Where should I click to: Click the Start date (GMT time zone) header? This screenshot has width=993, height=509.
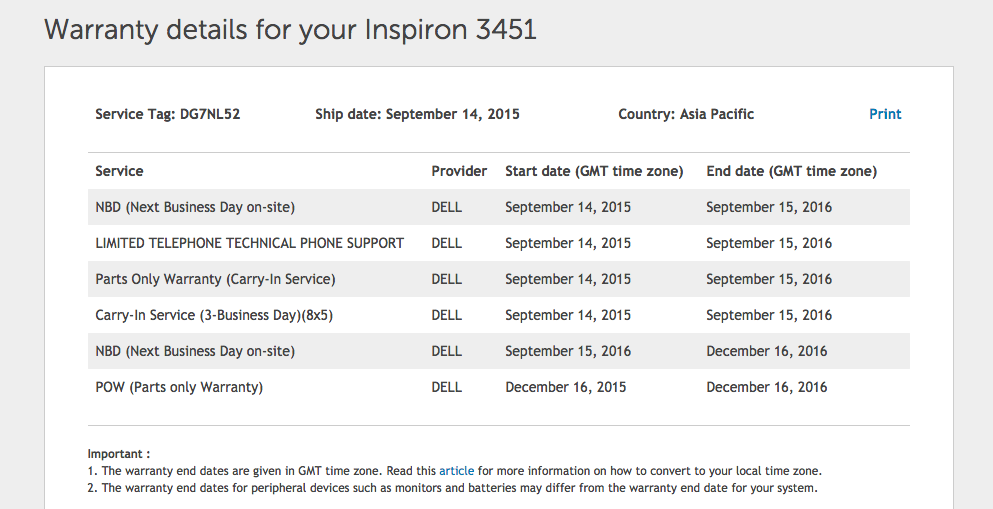click(x=594, y=171)
